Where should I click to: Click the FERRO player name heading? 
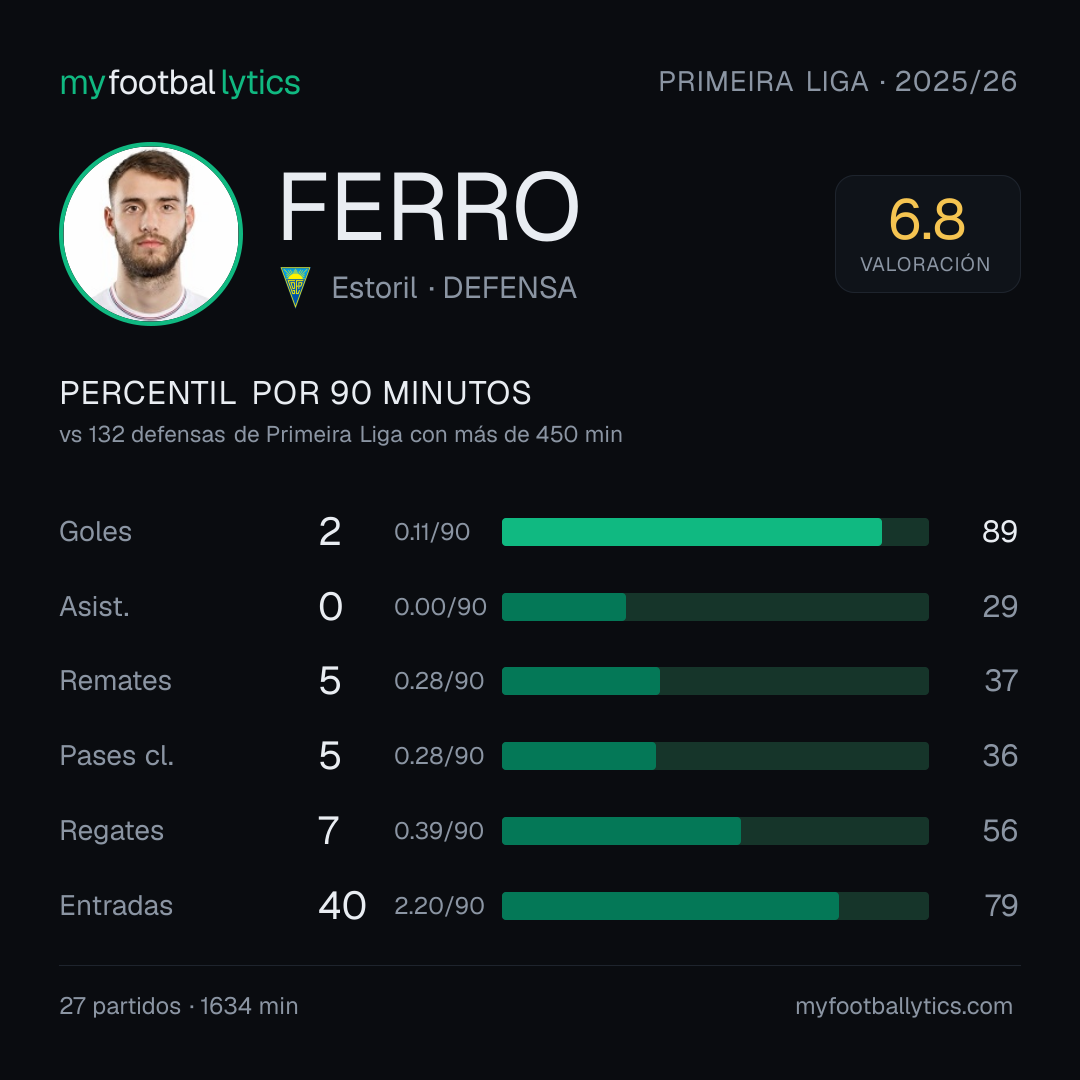point(428,207)
